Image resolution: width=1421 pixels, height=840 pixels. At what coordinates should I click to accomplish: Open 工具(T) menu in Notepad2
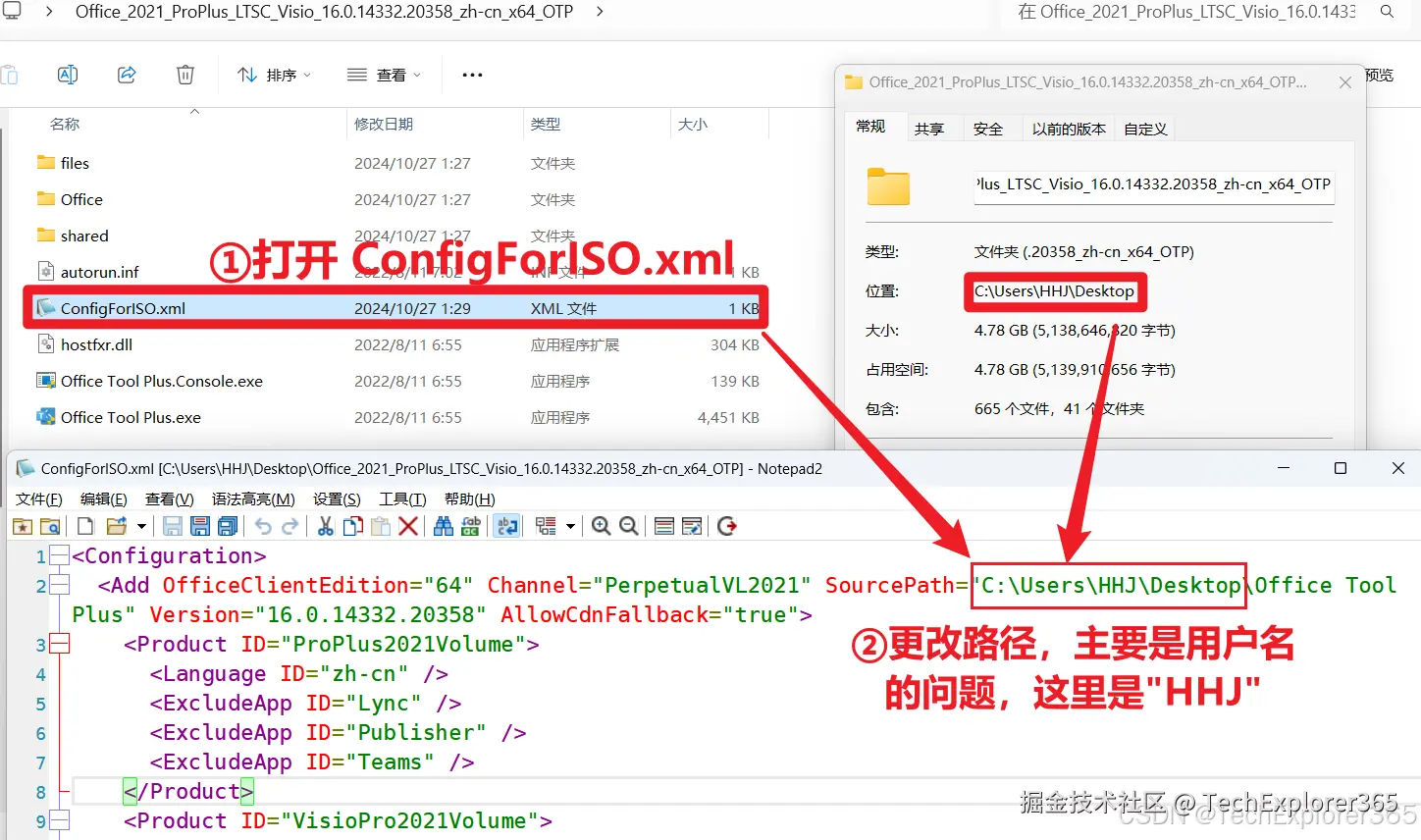(402, 499)
